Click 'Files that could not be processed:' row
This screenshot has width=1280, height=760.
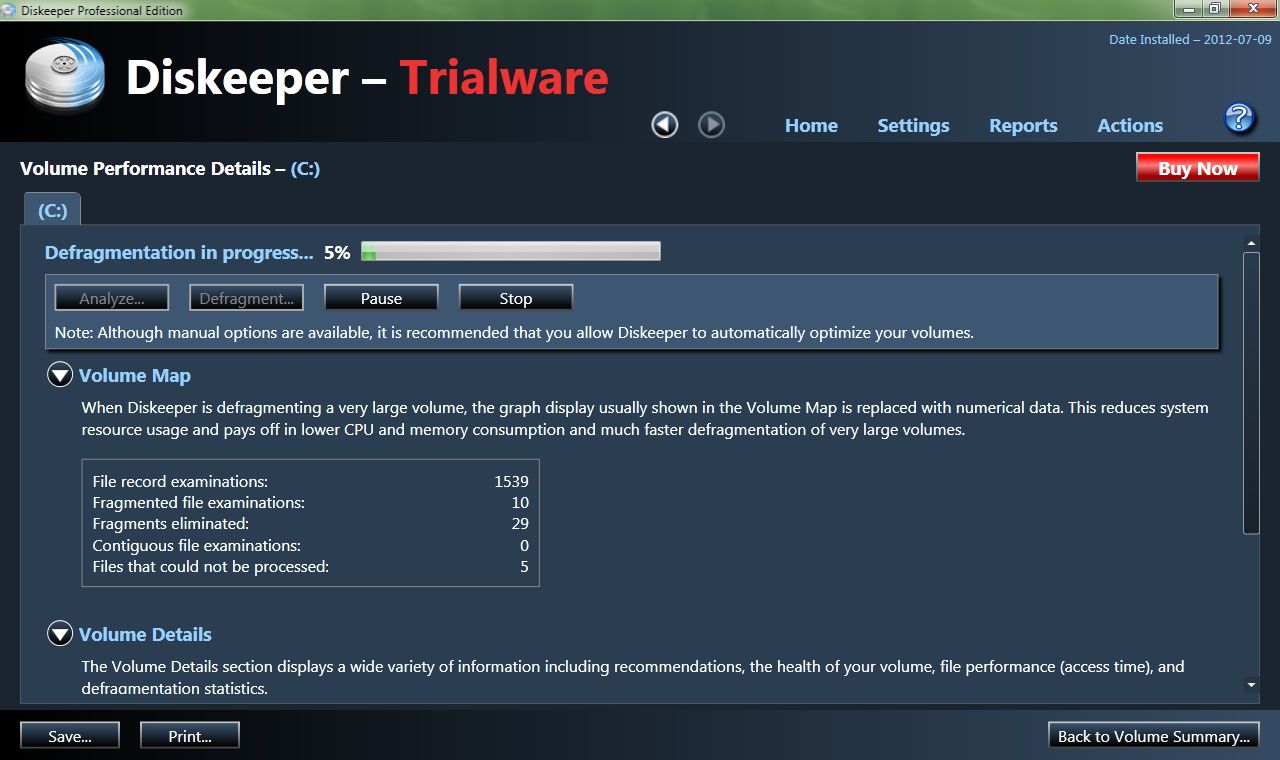coord(310,566)
